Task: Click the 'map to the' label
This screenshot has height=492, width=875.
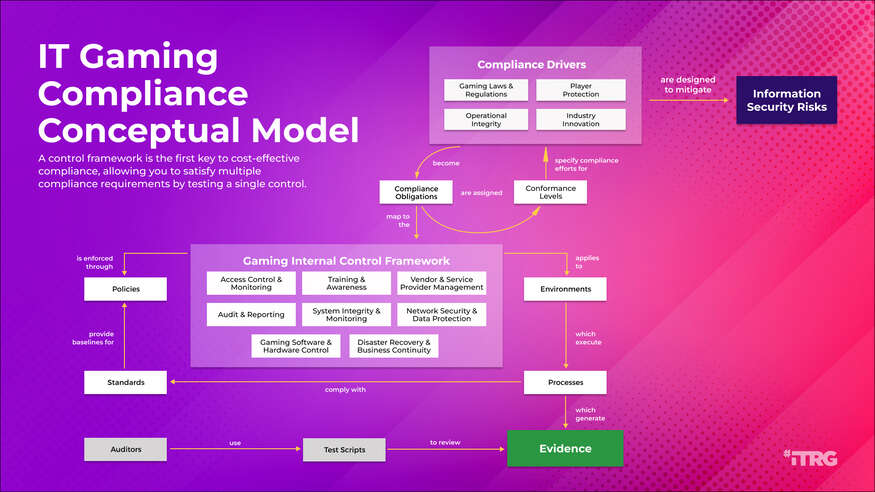Action: pyautogui.click(x=398, y=220)
